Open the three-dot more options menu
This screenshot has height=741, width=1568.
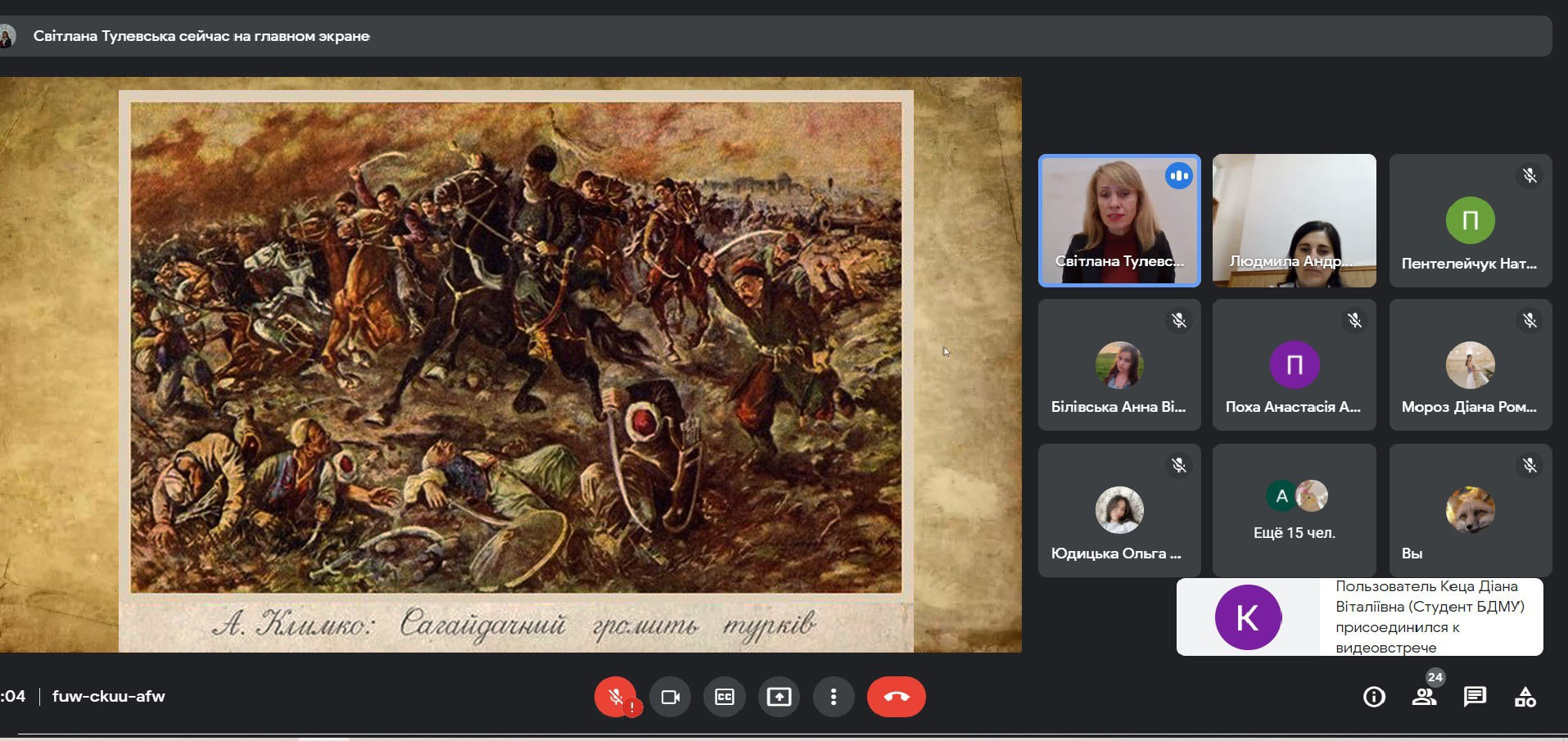(x=834, y=697)
